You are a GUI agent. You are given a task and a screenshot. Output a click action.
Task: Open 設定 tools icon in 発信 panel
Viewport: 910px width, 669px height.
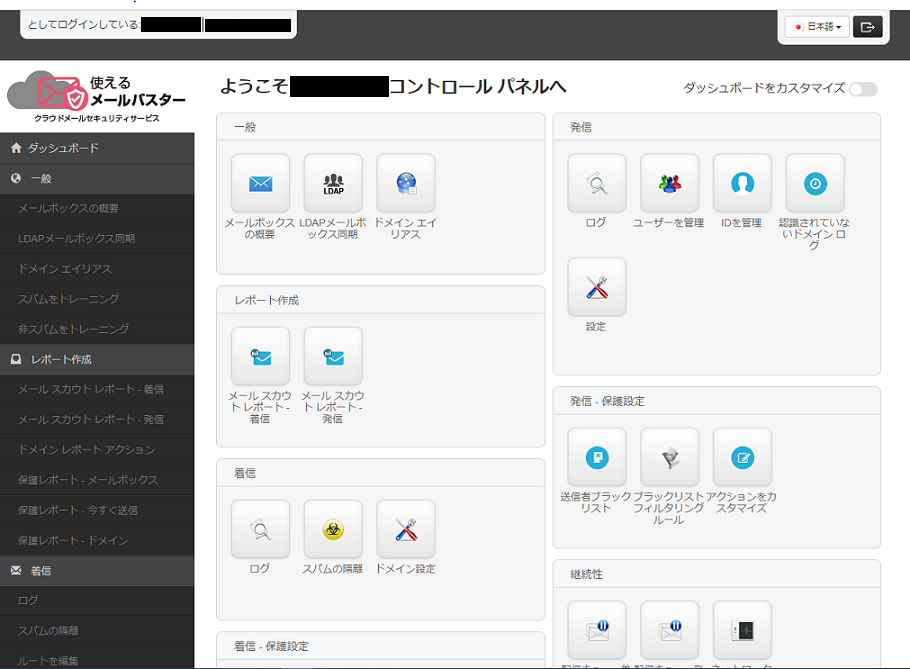(597, 287)
